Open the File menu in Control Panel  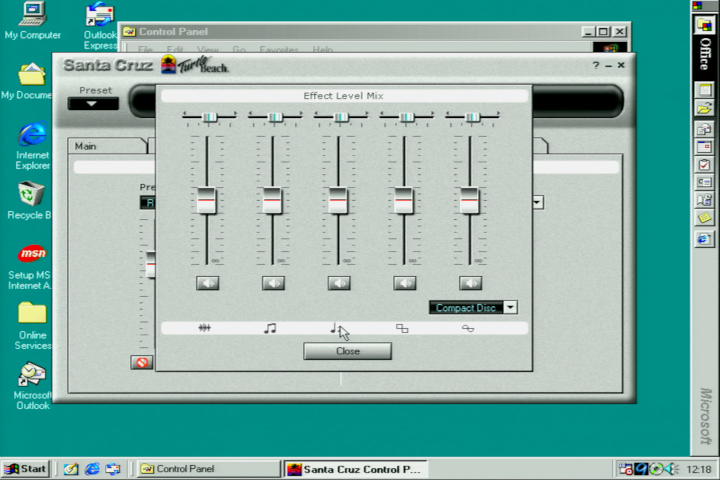145,50
